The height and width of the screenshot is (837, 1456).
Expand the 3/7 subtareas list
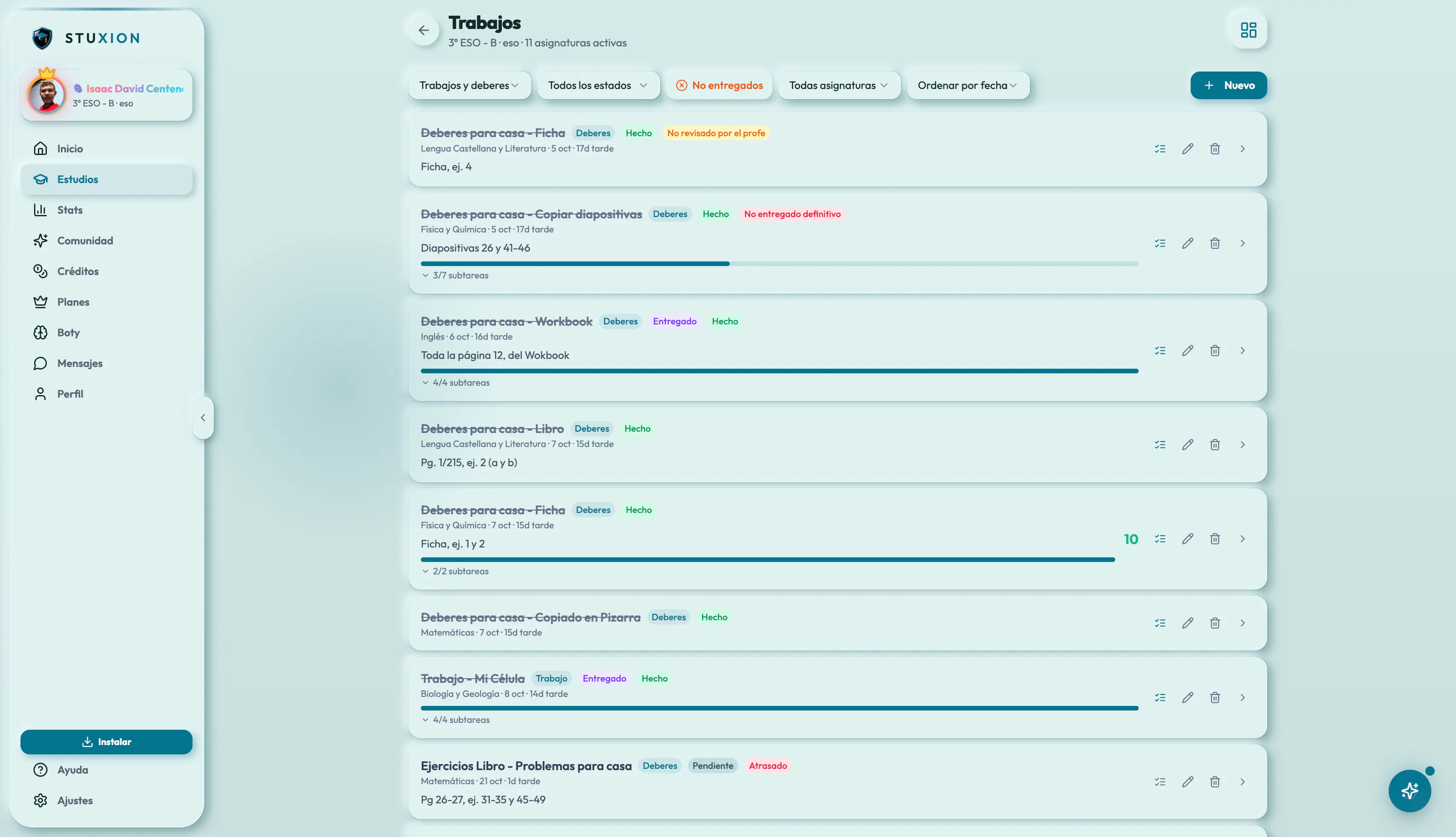[x=455, y=275]
